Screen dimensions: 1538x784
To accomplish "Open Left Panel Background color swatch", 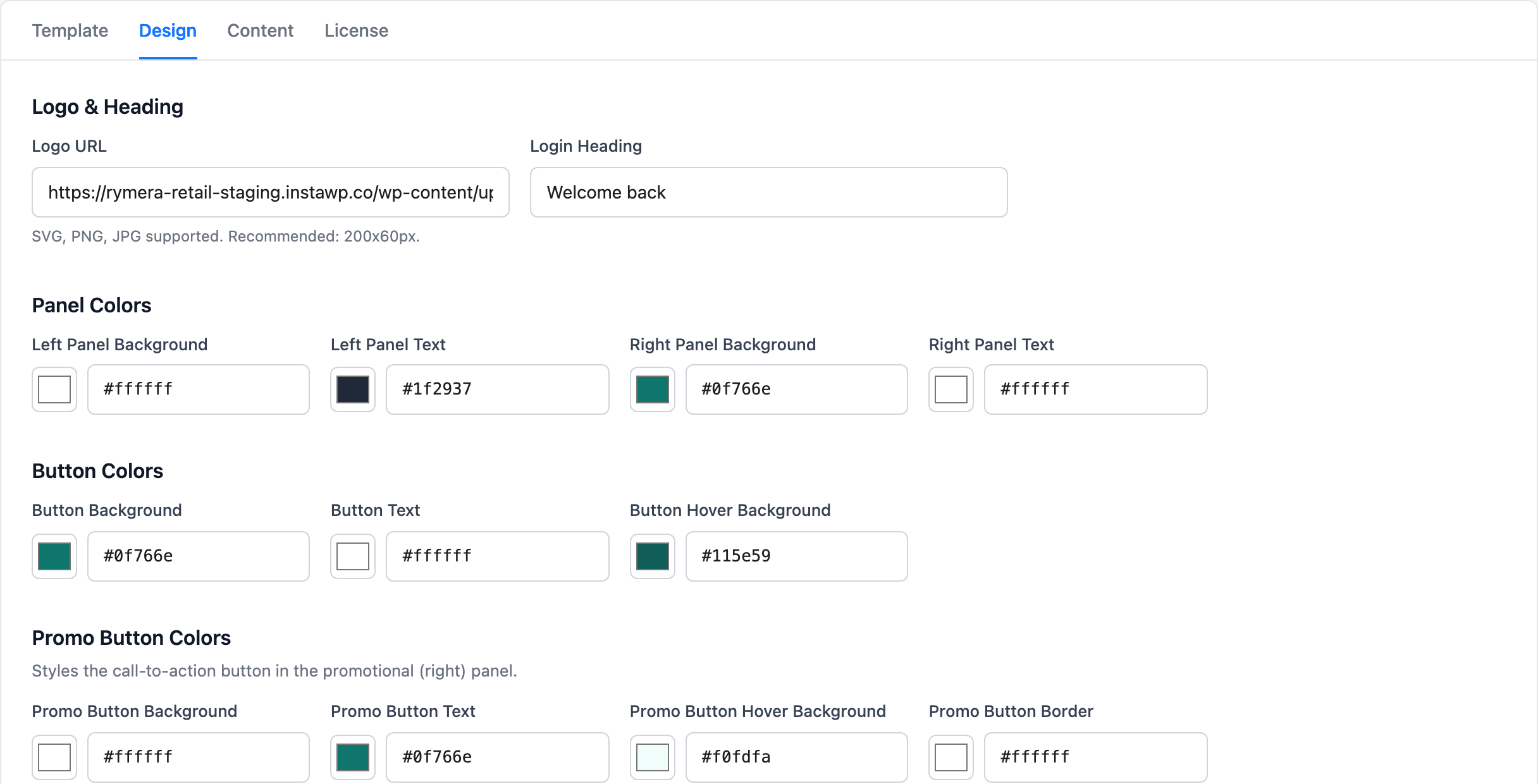I will pyautogui.click(x=54, y=389).
